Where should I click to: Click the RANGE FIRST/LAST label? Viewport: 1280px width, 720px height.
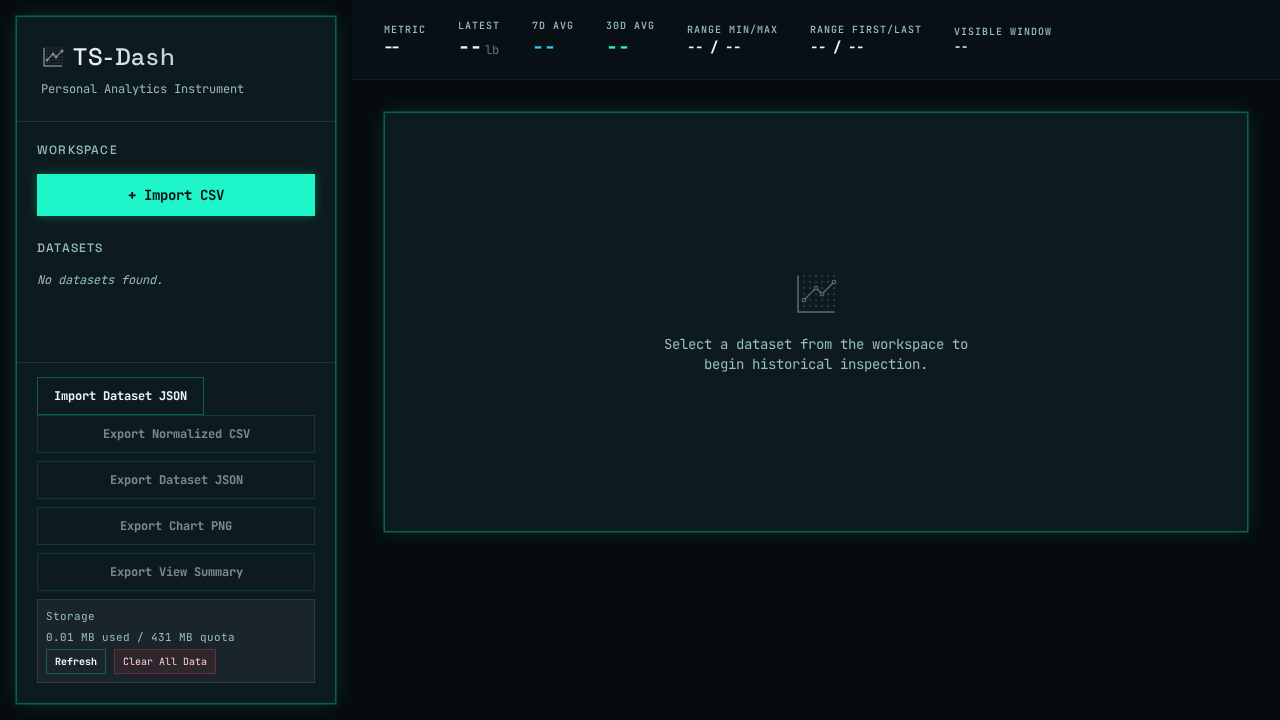click(x=866, y=30)
